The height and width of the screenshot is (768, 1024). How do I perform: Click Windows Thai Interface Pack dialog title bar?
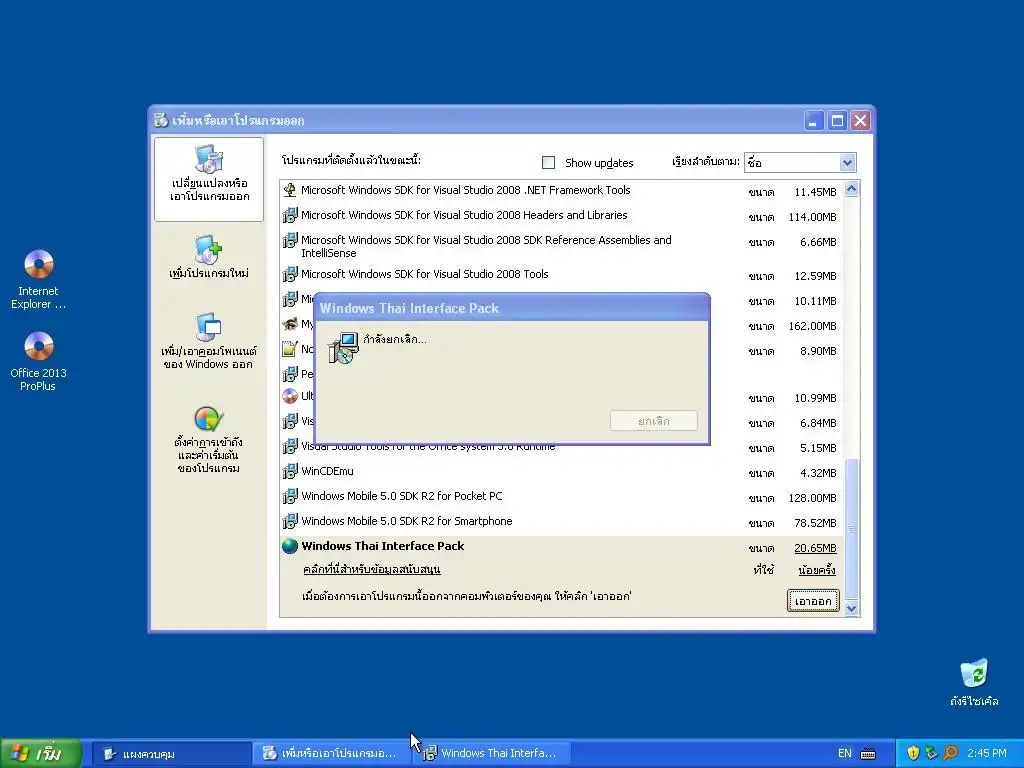[512, 308]
